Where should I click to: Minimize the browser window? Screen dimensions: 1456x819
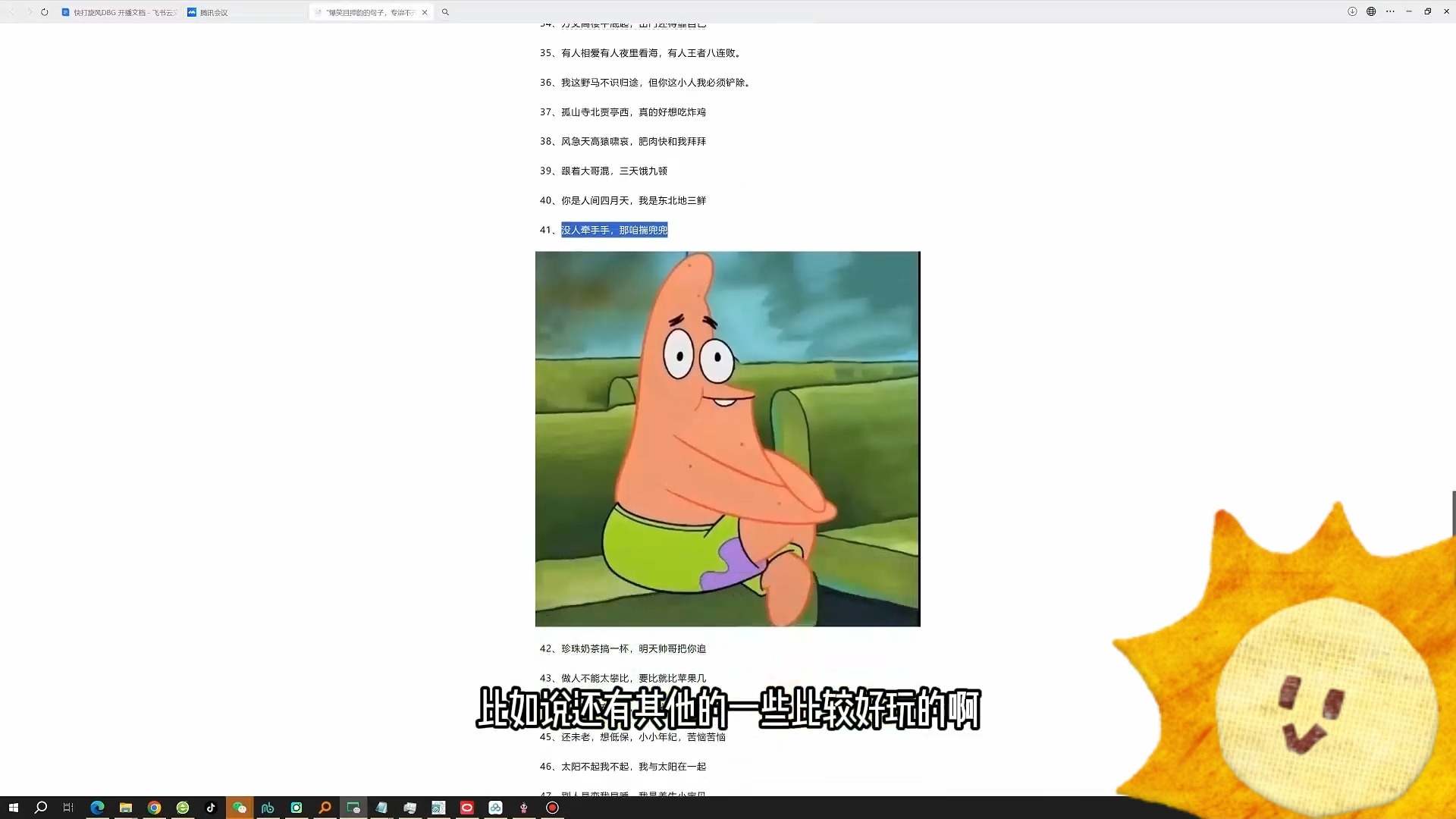1409,11
